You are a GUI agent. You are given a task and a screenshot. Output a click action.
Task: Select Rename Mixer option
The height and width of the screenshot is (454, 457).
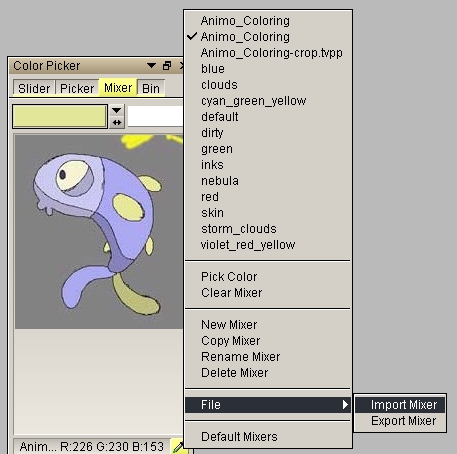[268, 357]
